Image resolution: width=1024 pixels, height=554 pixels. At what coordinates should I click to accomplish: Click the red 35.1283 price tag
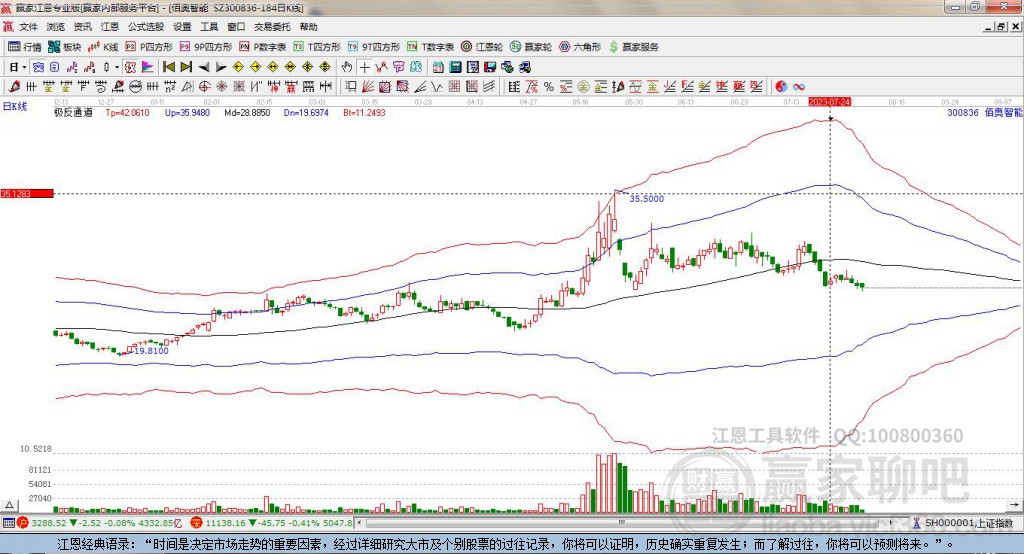[27, 193]
